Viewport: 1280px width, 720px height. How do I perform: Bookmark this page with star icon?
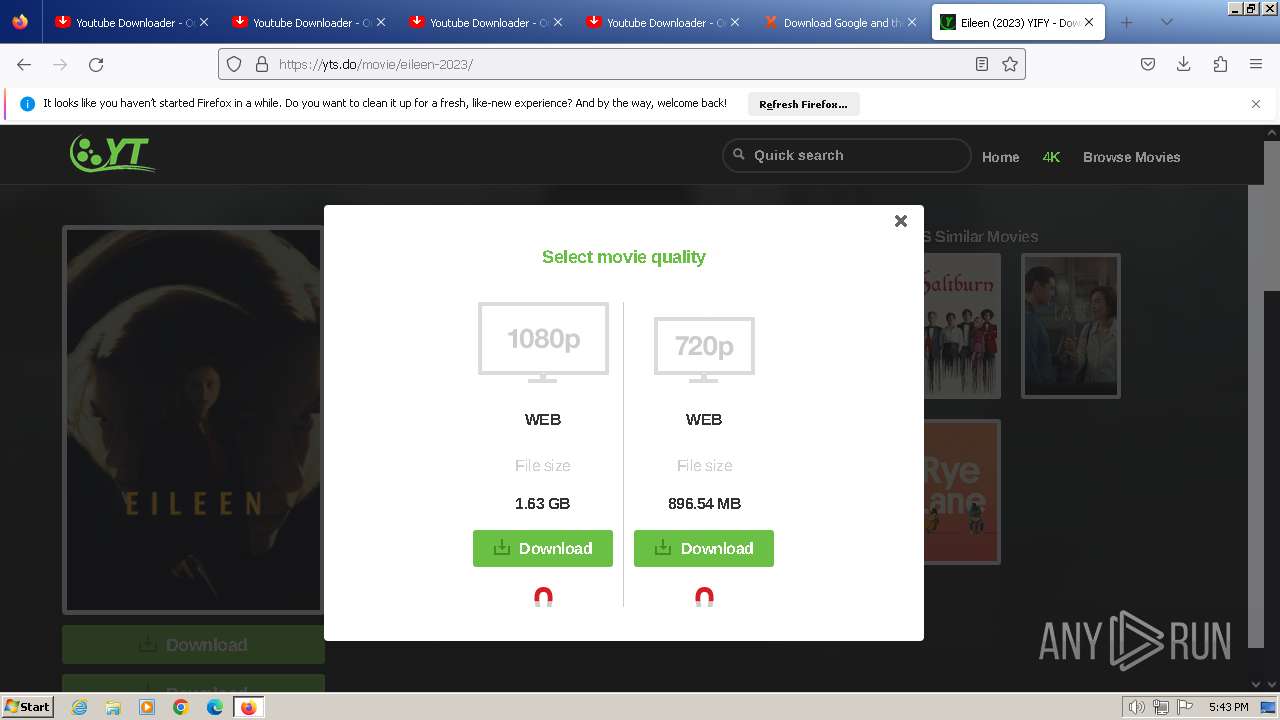point(1010,64)
